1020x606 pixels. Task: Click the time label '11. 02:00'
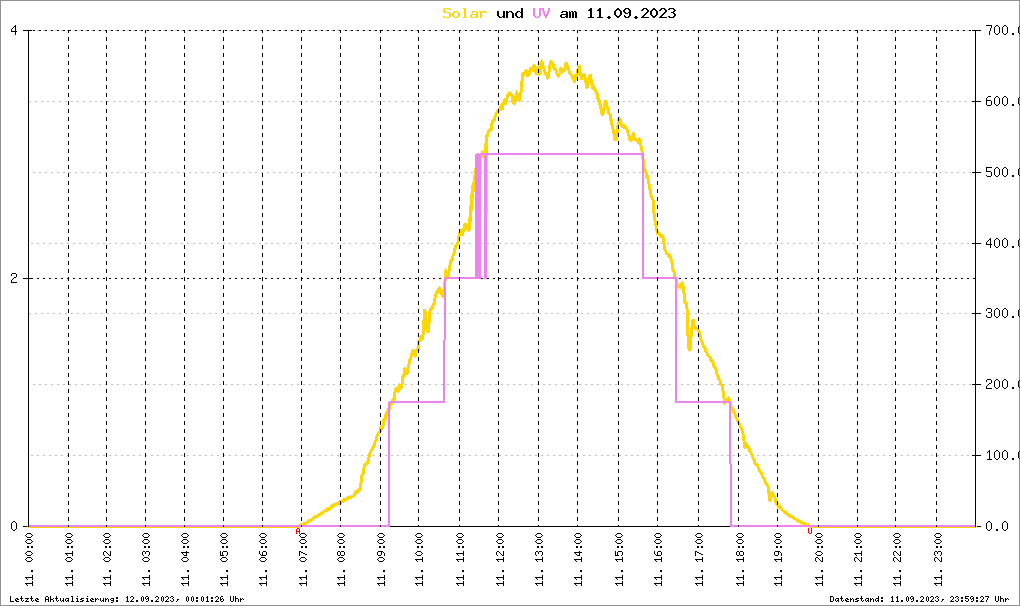click(107, 559)
